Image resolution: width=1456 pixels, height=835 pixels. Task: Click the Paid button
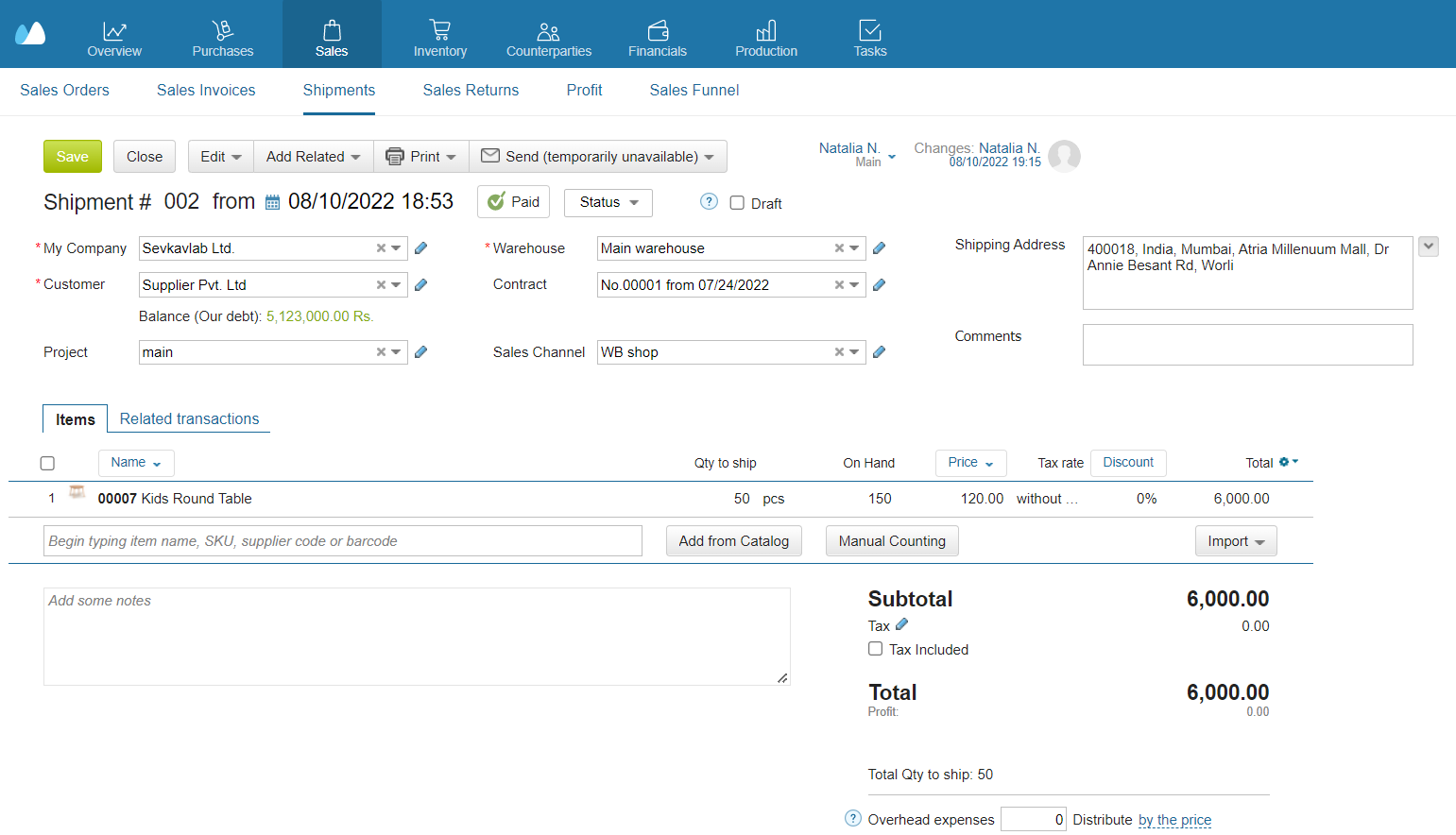coord(513,202)
